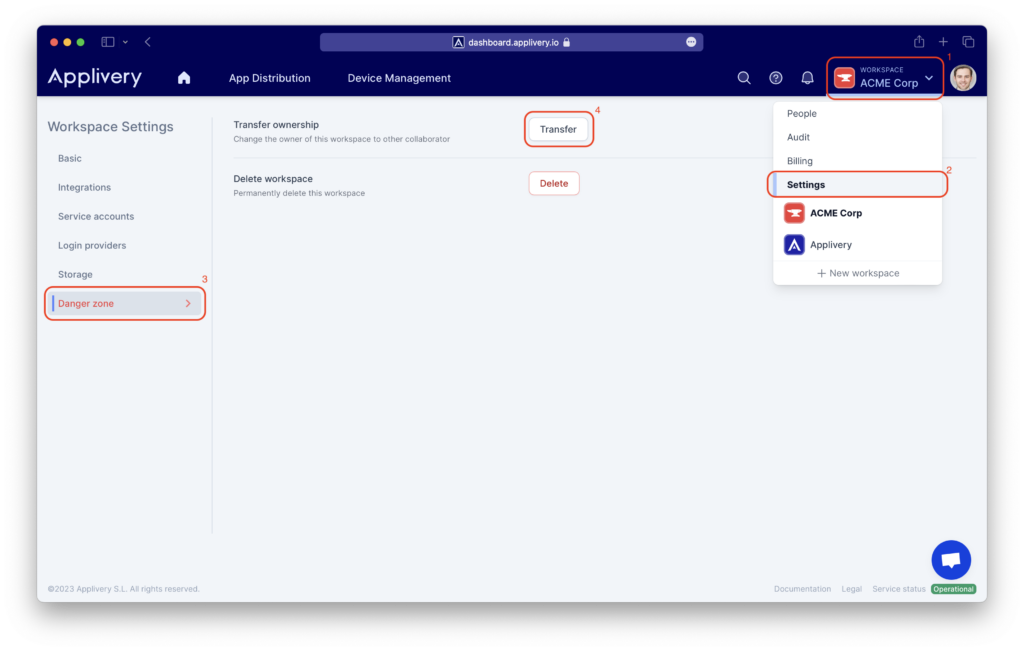The image size is (1024, 651).
Task: Switch to the Applivery workspace
Action: pos(857,245)
